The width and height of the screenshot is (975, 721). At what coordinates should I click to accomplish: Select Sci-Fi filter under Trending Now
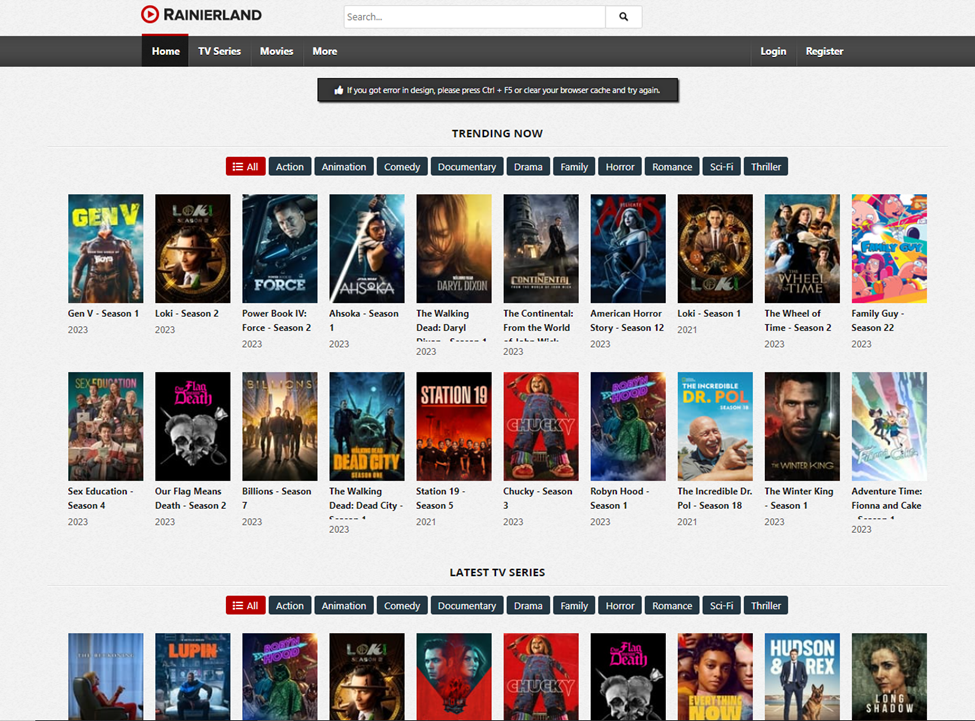(721, 167)
